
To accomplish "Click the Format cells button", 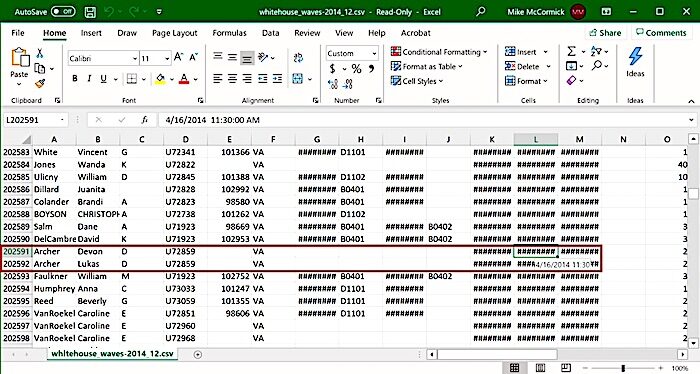I will [526, 81].
